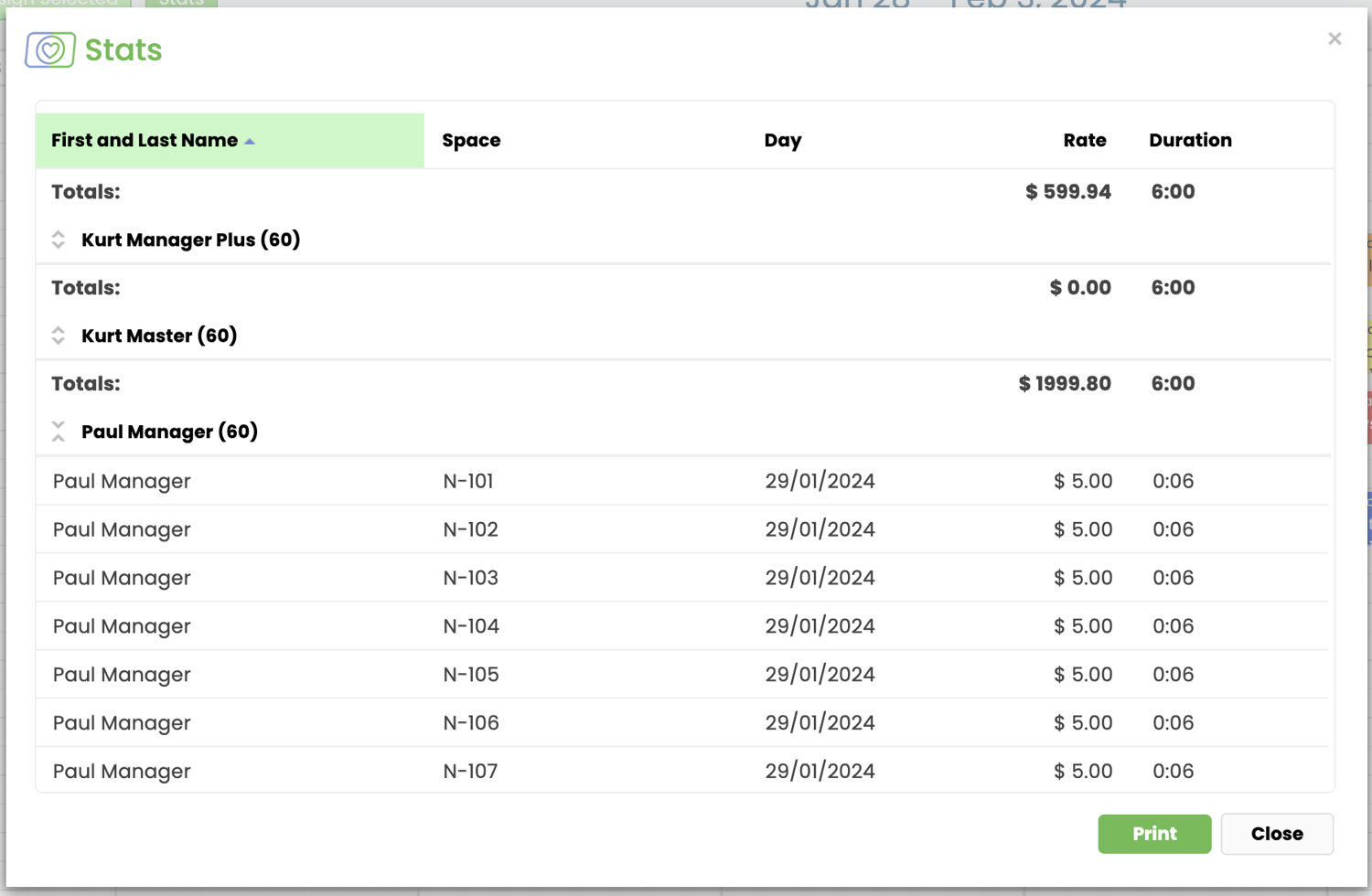This screenshot has height=896, width=1372.
Task: Click the collapse icon beside Paul Manager
Action: [58, 431]
